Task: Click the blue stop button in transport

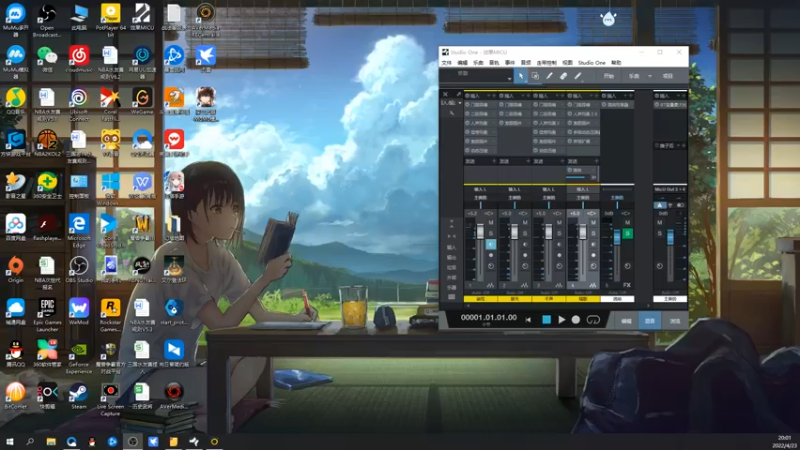Action: [546, 320]
